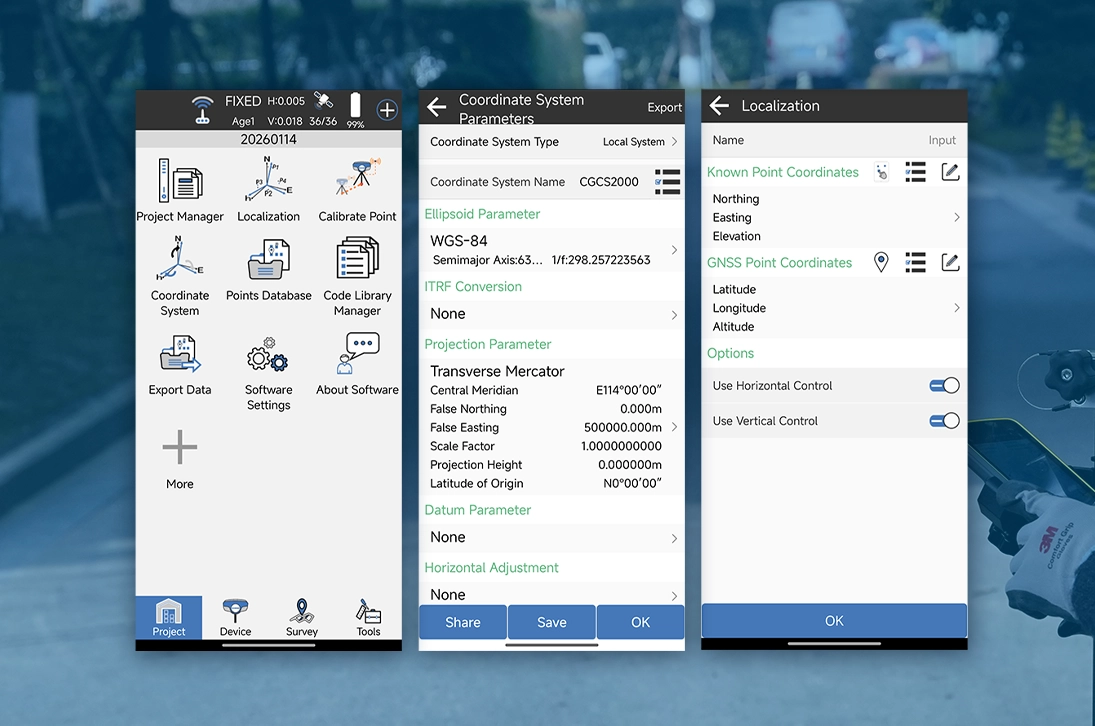Open the Project Manager icon
The height and width of the screenshot is (726, 1095).
pos(180,182)
